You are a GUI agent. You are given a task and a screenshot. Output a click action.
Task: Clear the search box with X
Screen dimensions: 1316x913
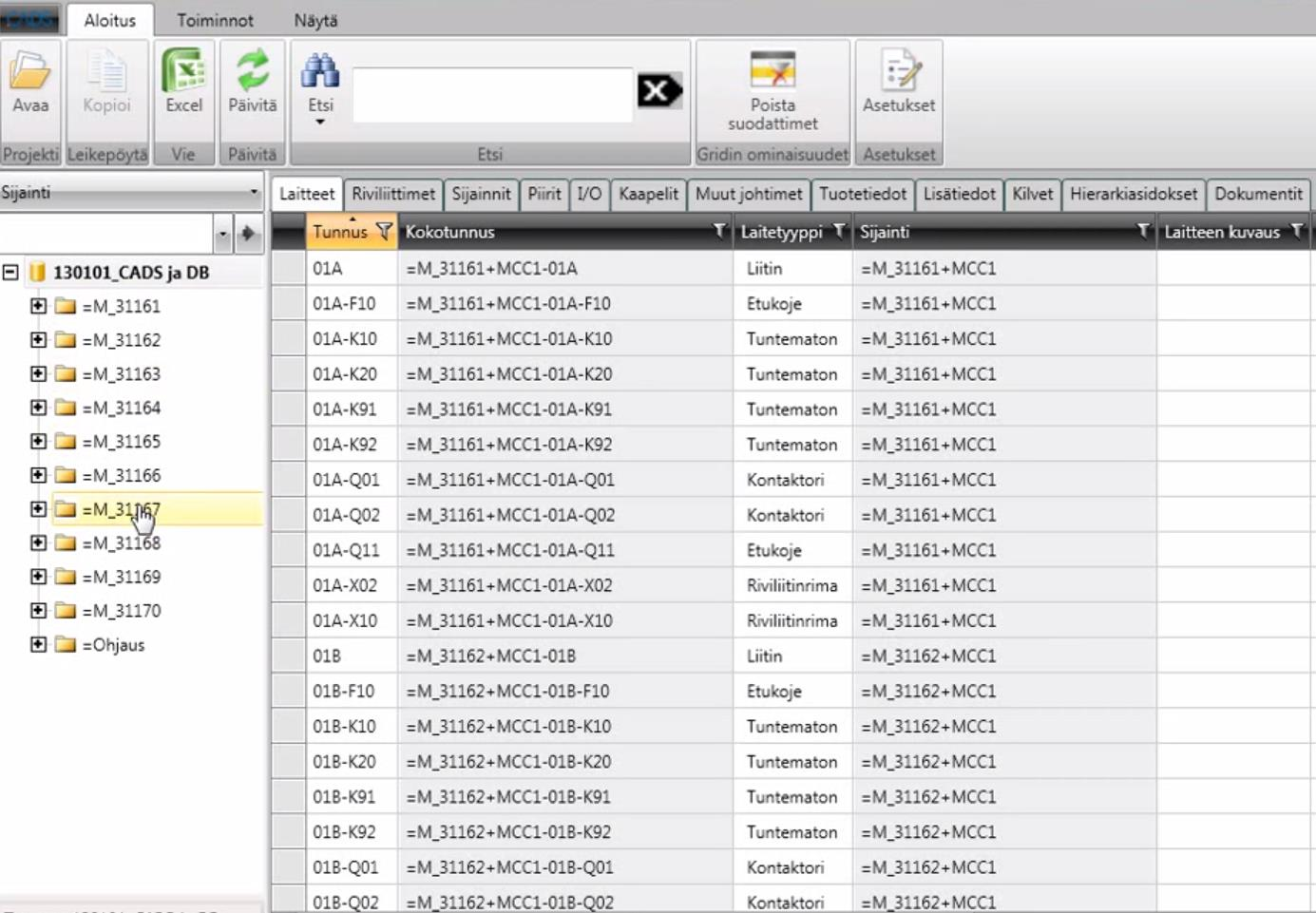(658, 91)
